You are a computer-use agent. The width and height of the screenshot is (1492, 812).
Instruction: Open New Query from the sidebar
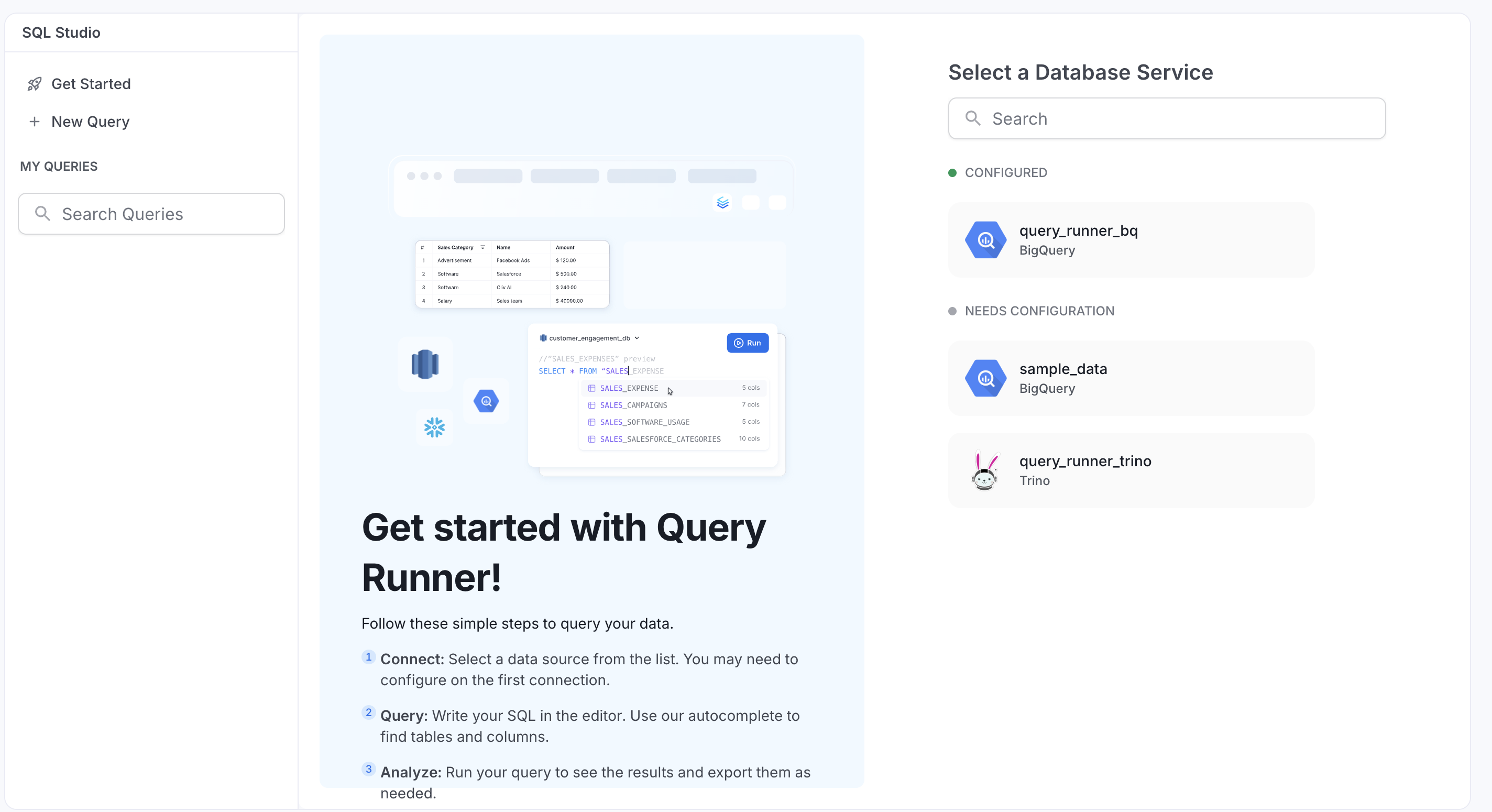coord(90,122)
